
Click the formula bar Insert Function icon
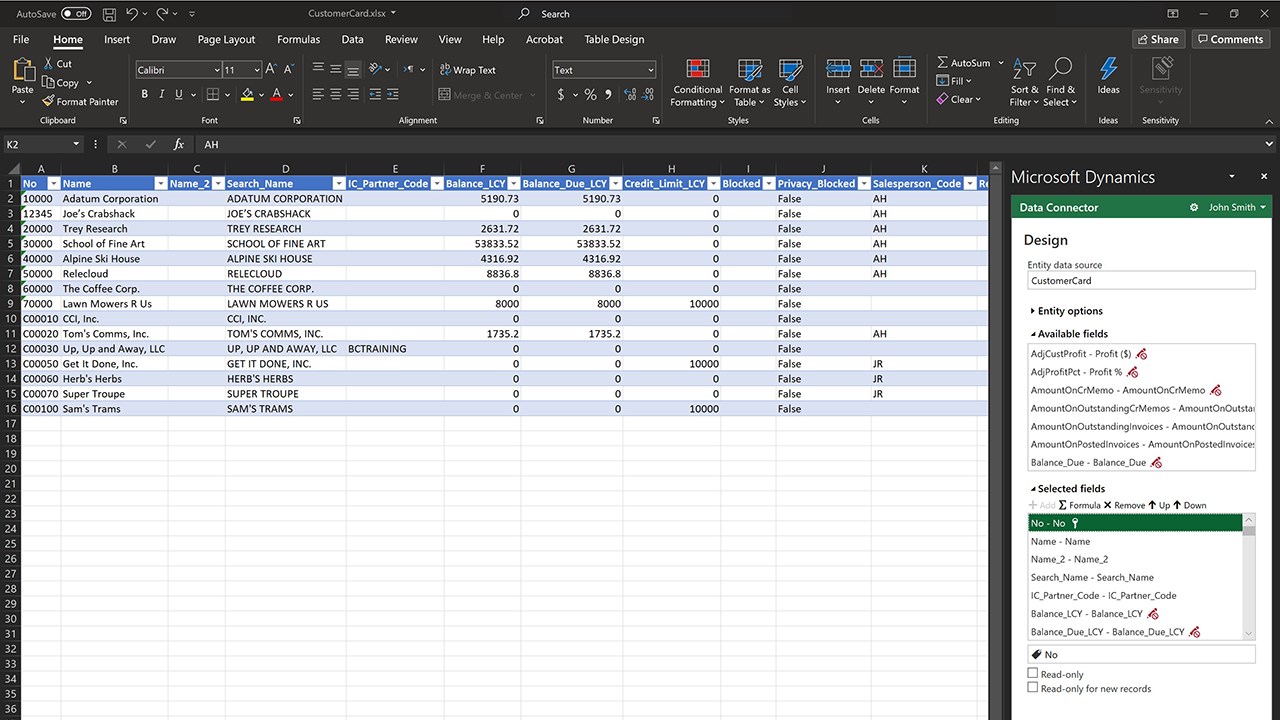tap(179, 144)
